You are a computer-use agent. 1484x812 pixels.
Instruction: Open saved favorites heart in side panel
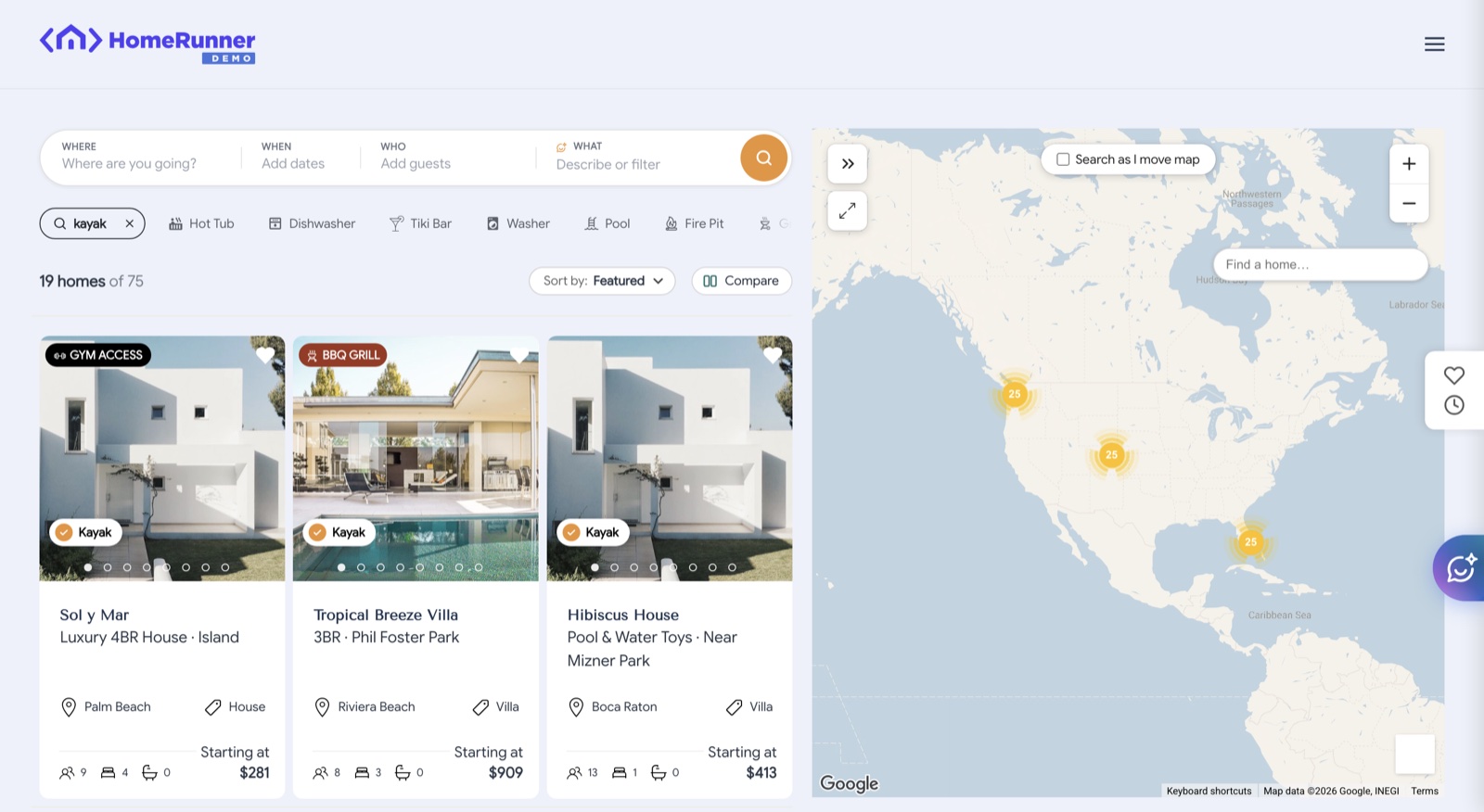1453,375
